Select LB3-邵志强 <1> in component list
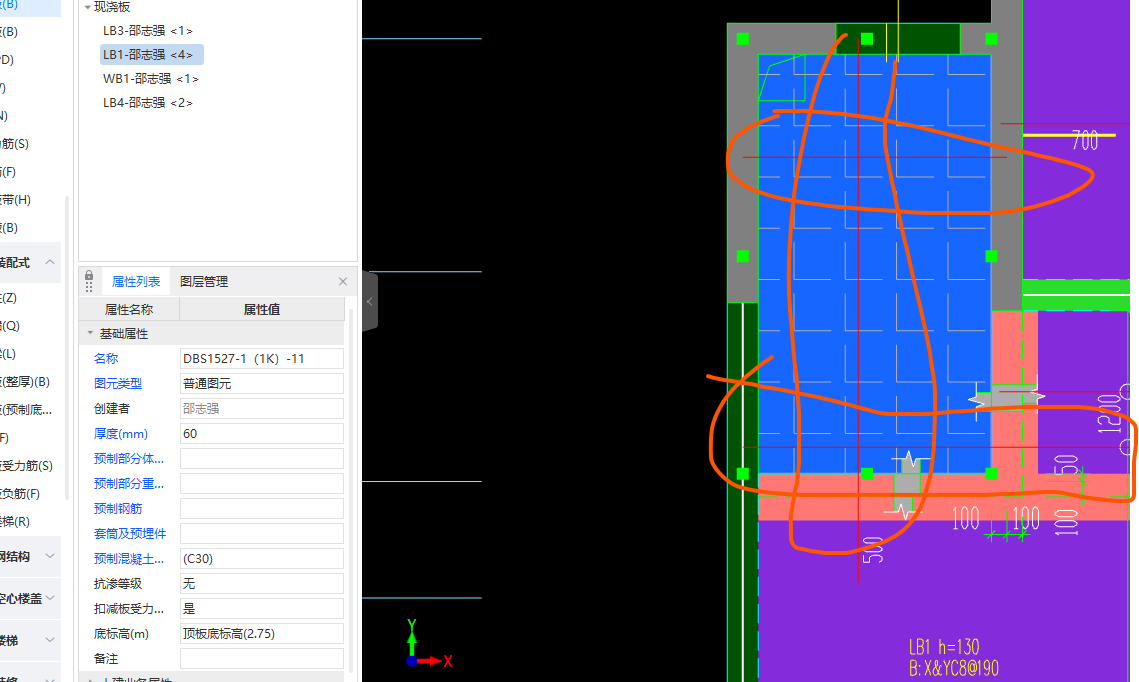Screen dimensions: 1139x682 point(147,31)
